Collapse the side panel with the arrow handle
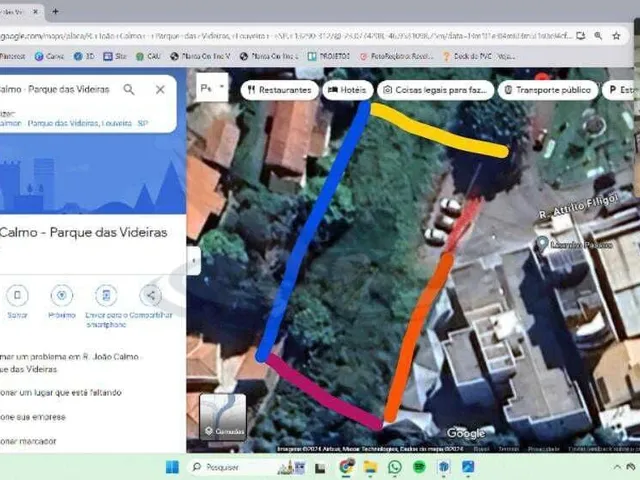The width and height of the screenshot is (640, 480). (x=193, y=260)
